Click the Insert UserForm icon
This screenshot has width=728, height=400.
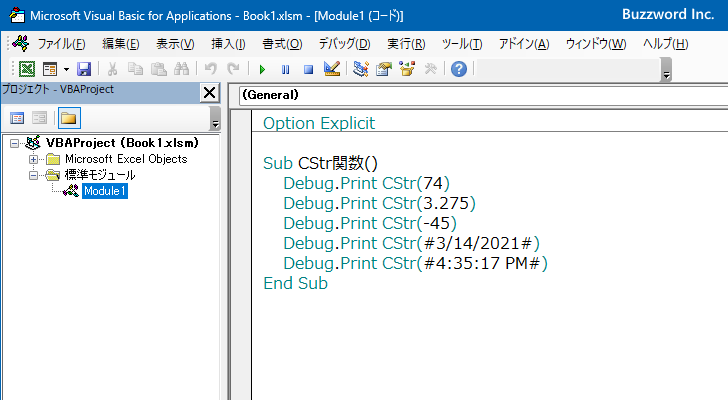click(x=50, y=69)
